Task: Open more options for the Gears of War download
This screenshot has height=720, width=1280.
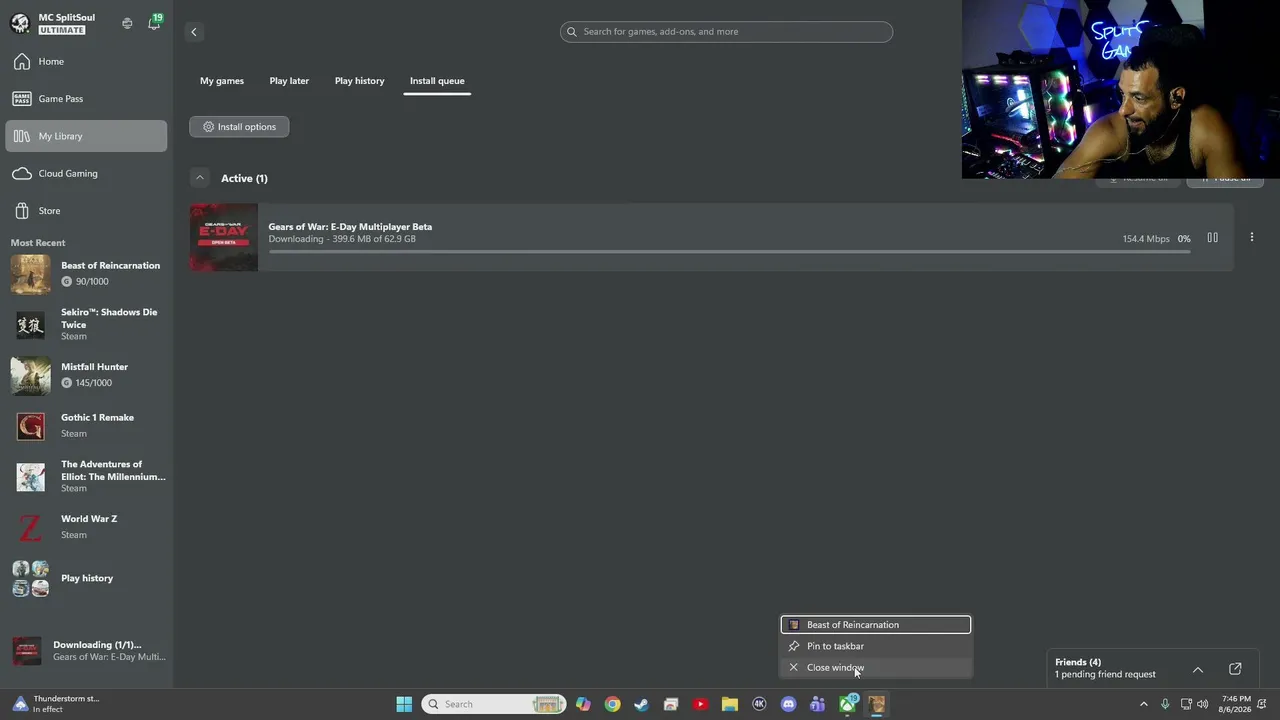Action: click(1251, 238)
